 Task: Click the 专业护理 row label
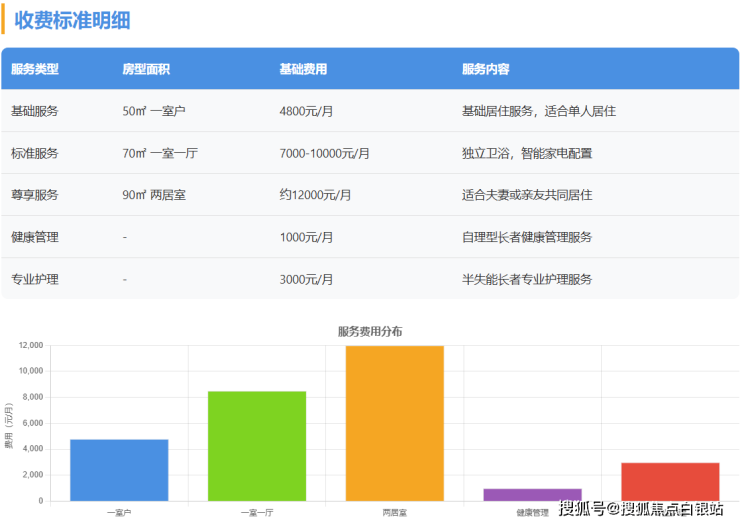click(x=35, y=280)
